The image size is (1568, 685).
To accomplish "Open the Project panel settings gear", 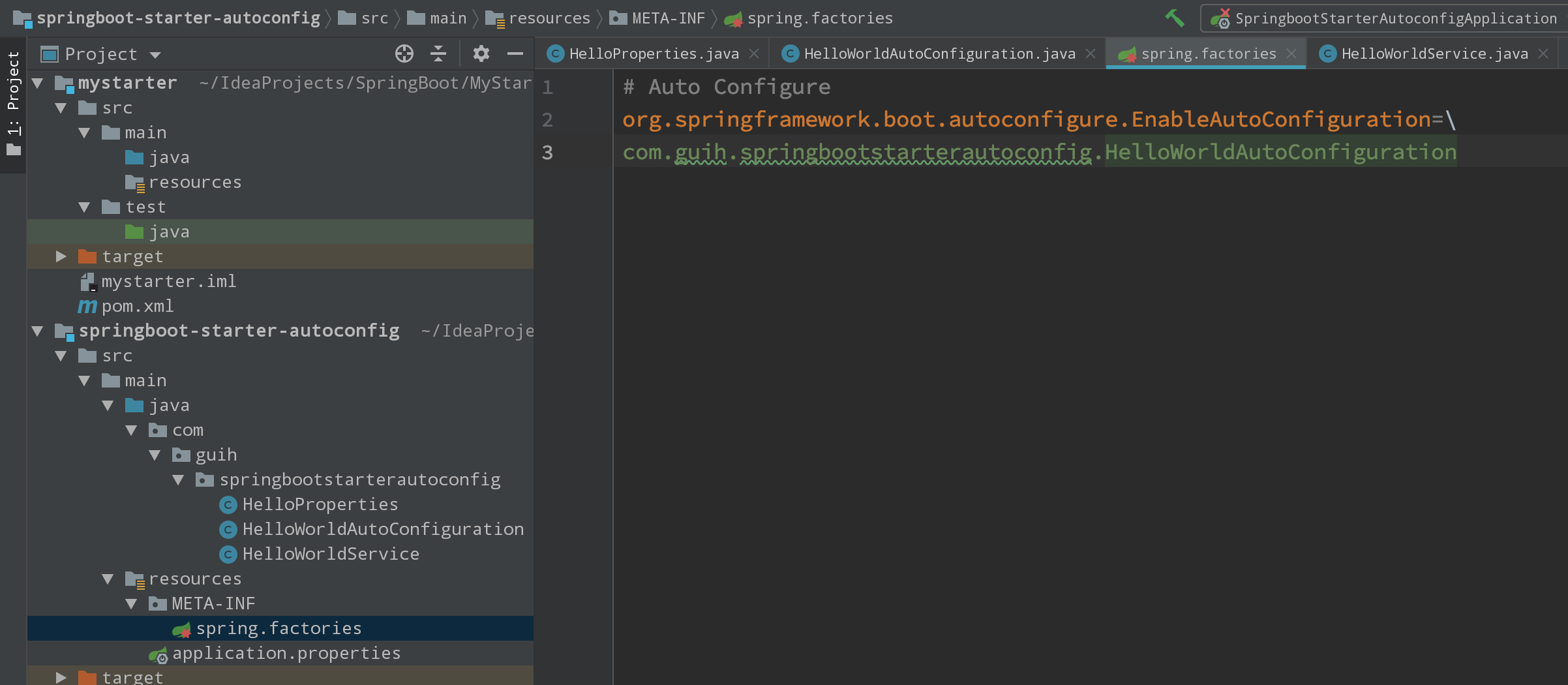I will pos(481,53).
